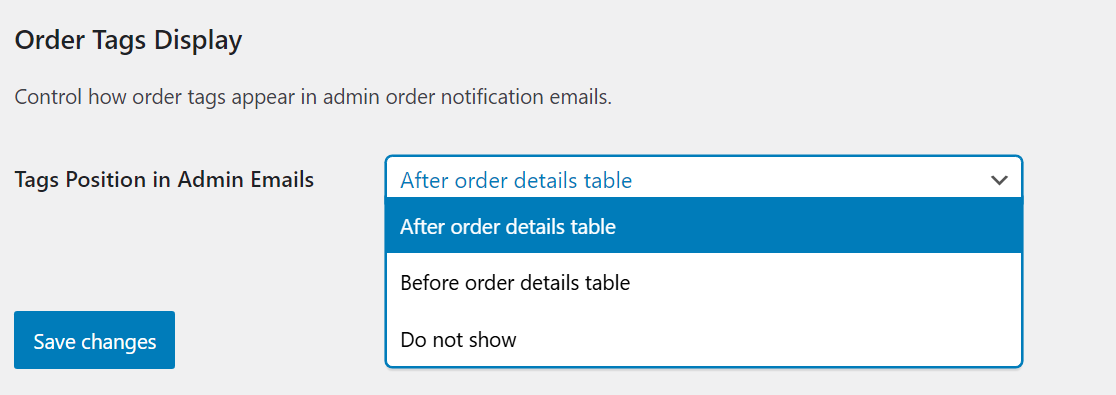Click the last option in the dropdown list
This screenshot has width=1116, height=395.
[x=704, y=339]
